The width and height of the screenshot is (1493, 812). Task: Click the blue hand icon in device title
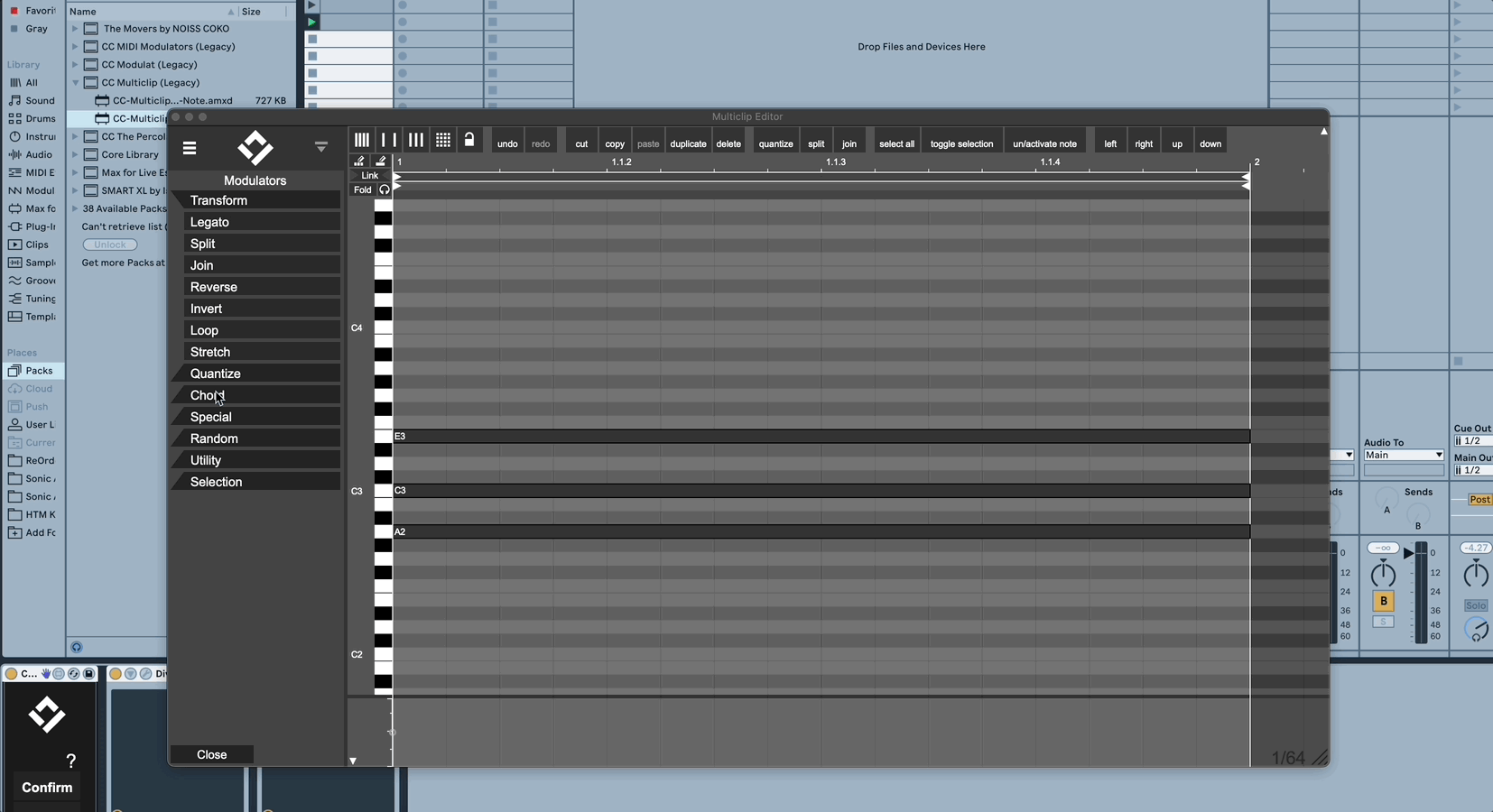pos(46,674)
